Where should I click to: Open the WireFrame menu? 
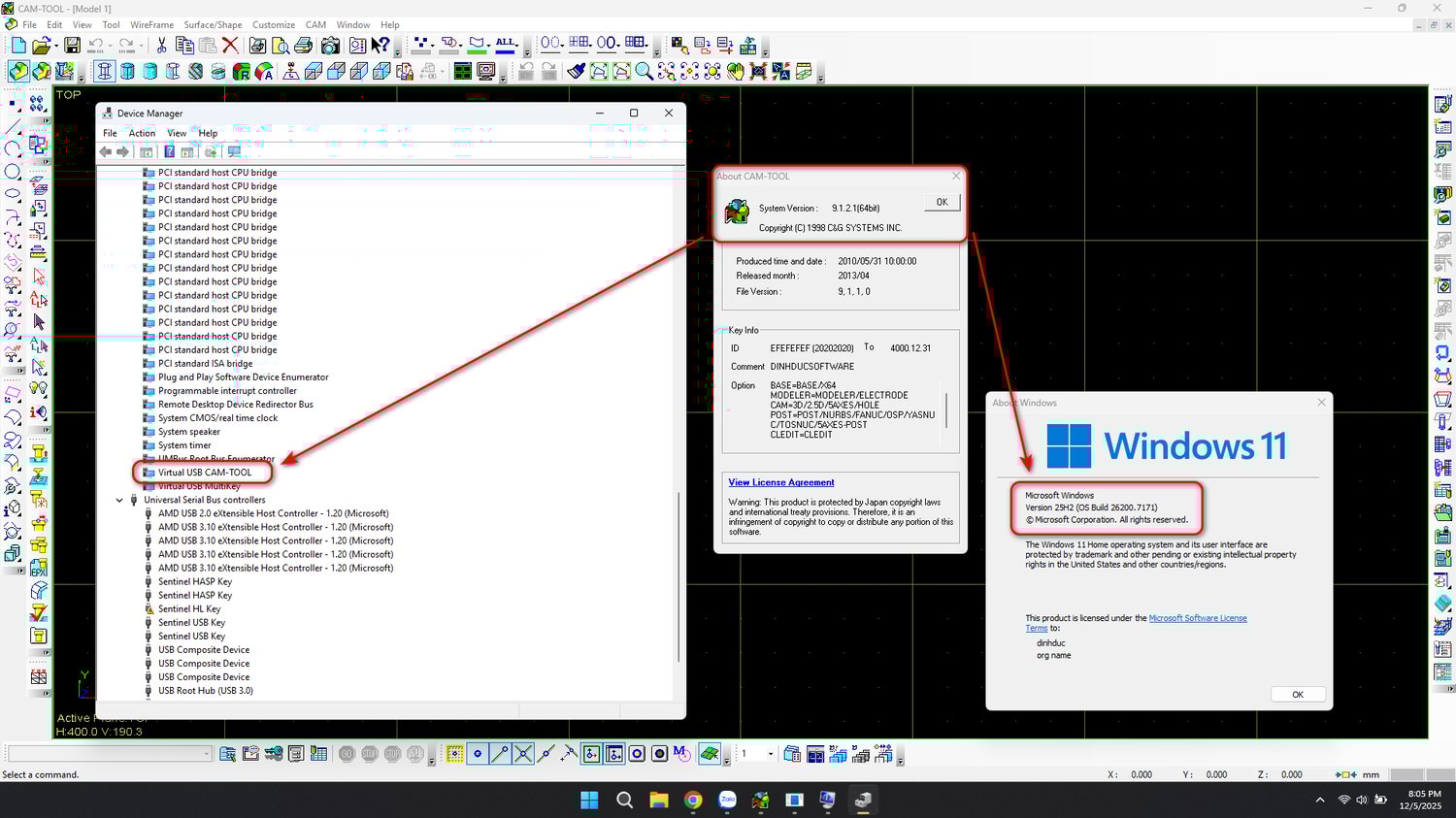(152, 25)
